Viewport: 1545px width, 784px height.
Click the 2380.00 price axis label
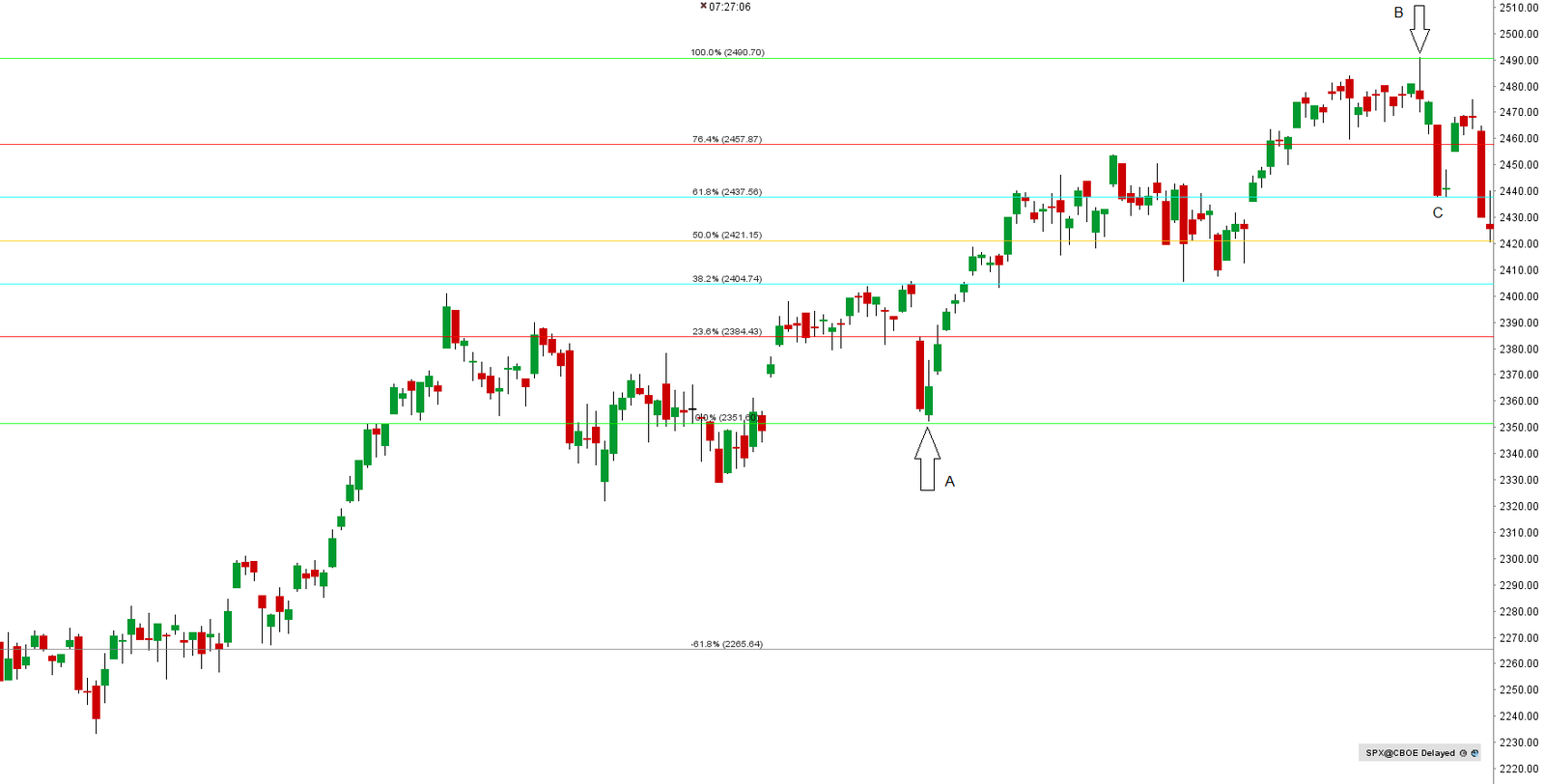tap(1518, 350)
